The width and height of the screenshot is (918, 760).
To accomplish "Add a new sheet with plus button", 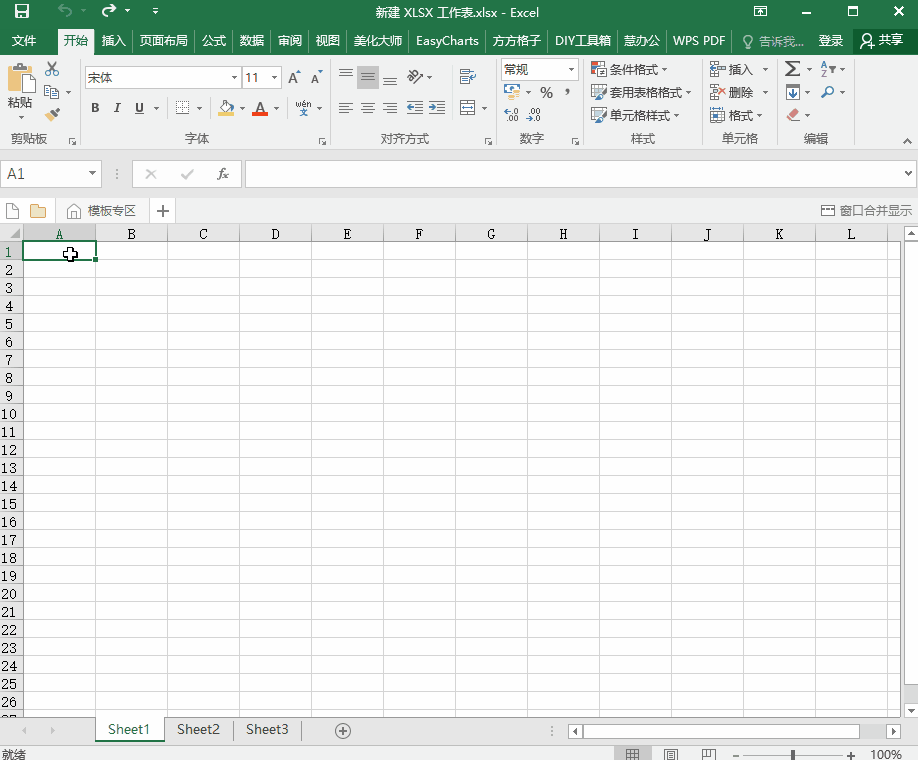I will (342, 730).
